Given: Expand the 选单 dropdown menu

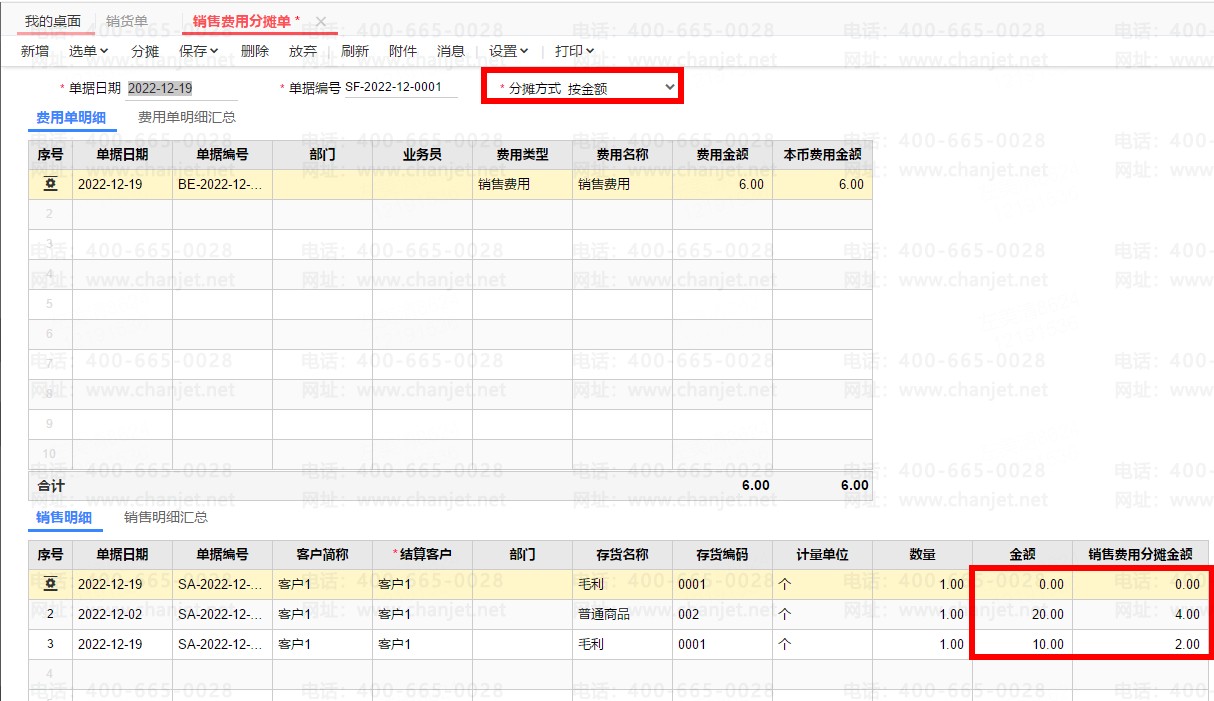Looking at the screenshot, I should [89, 51].
